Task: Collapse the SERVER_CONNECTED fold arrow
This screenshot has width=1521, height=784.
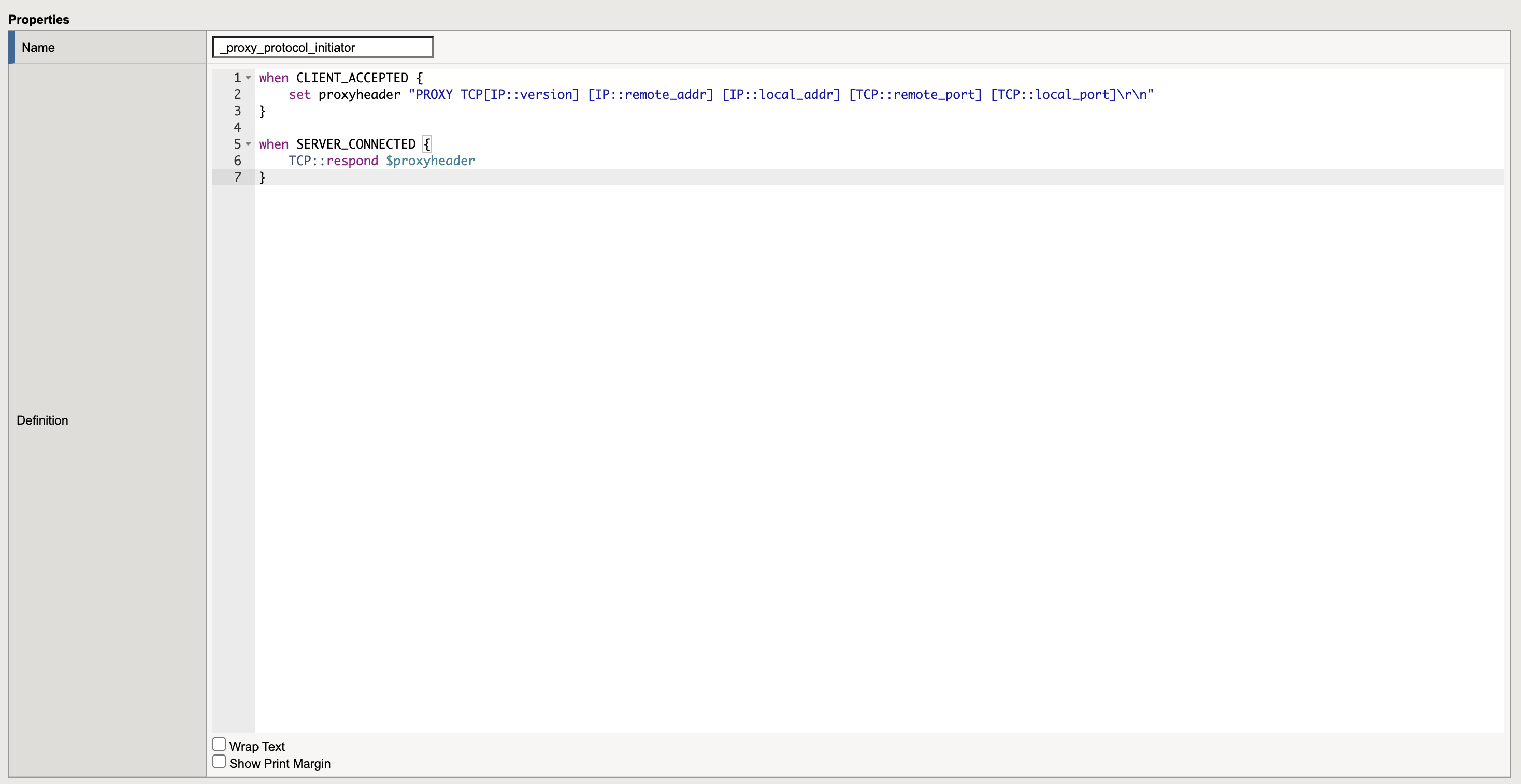Action: pyautogui.click(x=248, y=144)
